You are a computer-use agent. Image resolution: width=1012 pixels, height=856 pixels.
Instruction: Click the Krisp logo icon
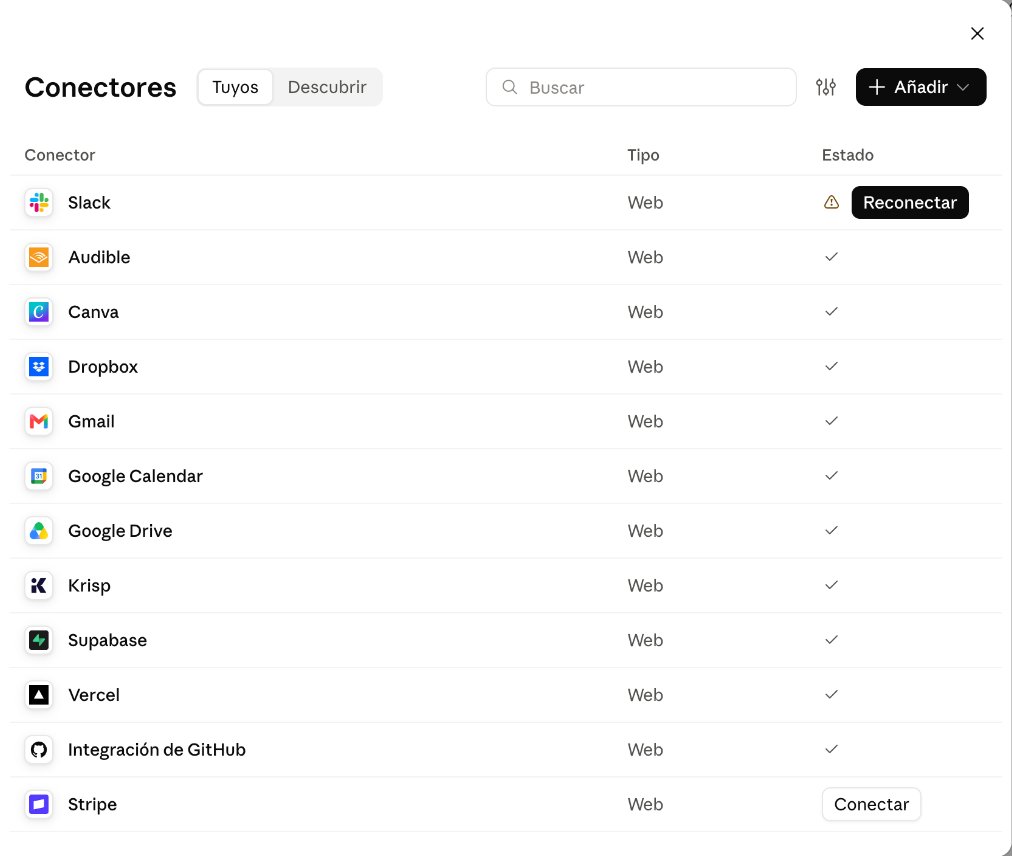point(39,586)
